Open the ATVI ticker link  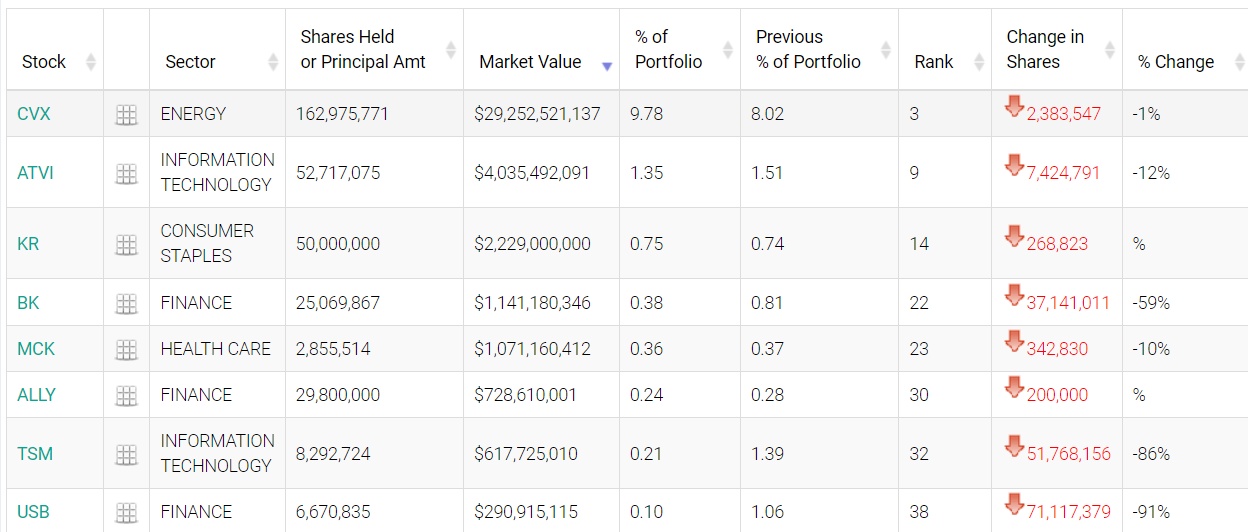pos(36,173)
